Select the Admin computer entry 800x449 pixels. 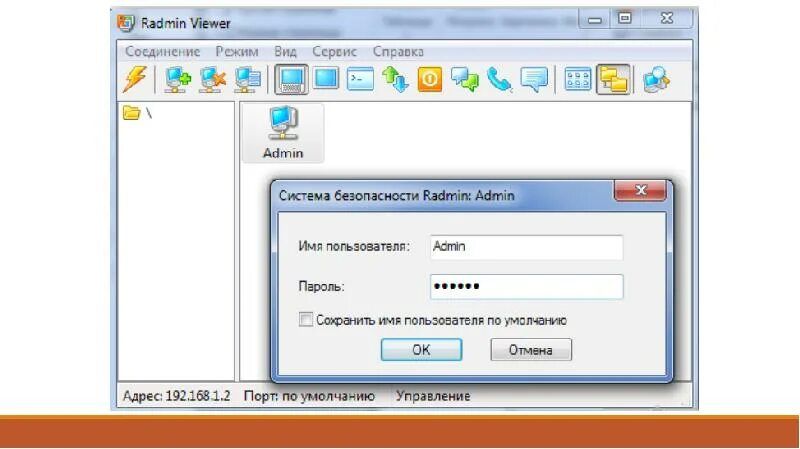pos(283,133)
